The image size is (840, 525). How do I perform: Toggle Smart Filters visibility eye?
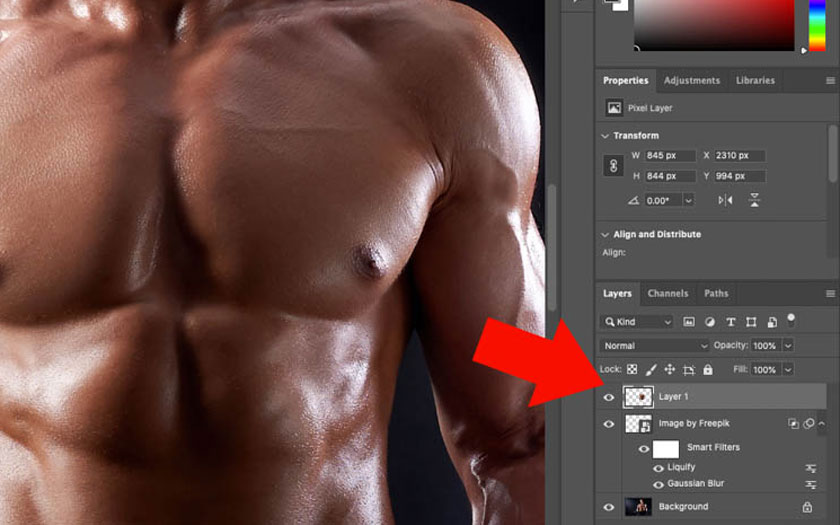(x=643, y=449)
